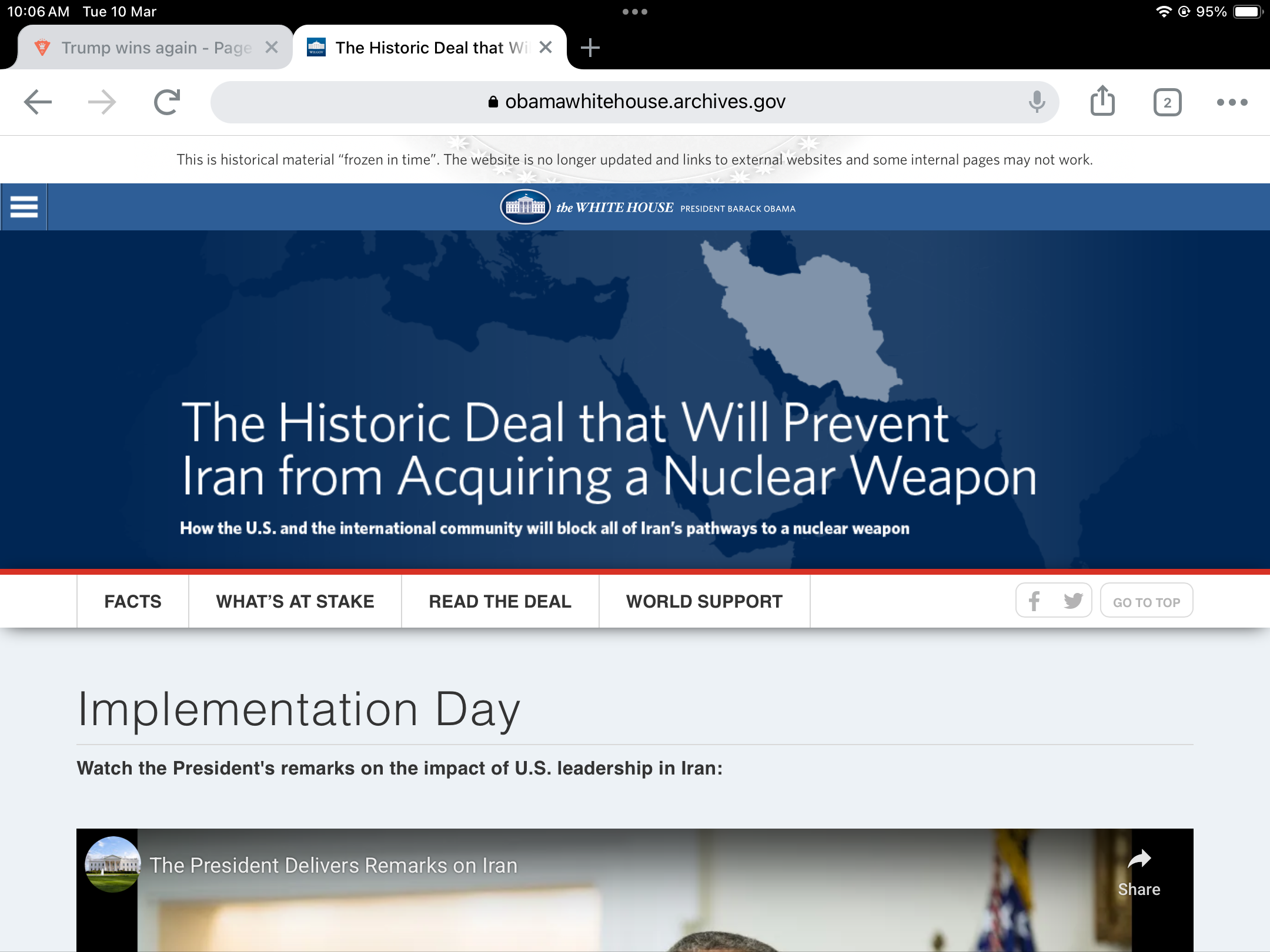Close the Trump wins again tab

click(x=271, y=47)
